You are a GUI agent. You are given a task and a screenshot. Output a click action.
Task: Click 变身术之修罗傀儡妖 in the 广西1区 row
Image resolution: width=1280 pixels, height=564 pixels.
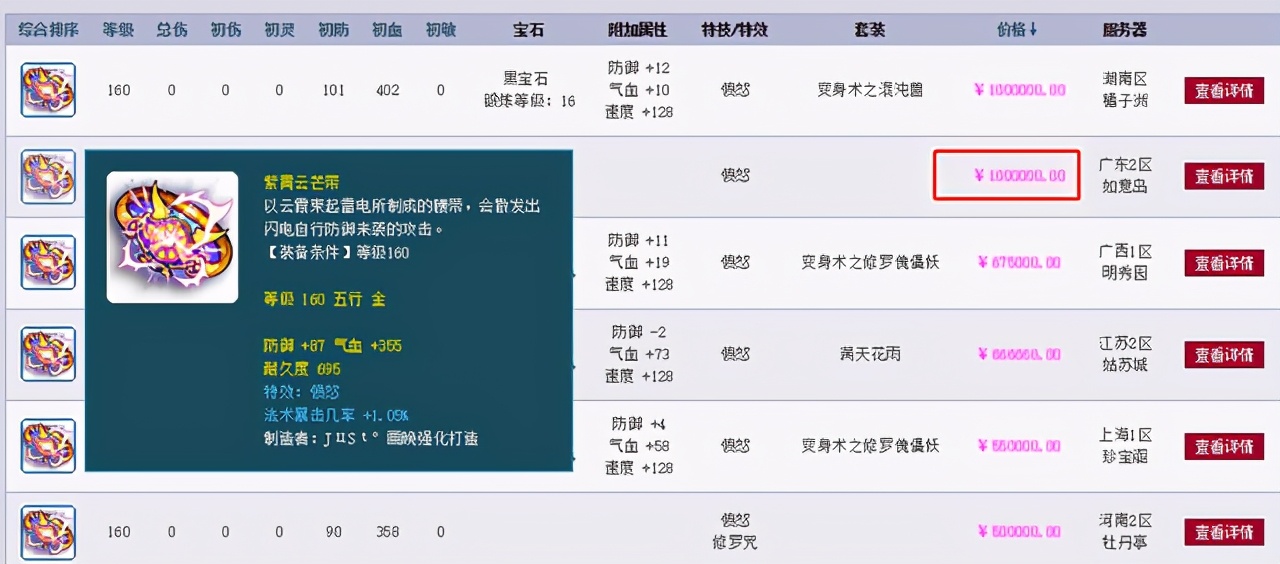(x=870, y=263)
